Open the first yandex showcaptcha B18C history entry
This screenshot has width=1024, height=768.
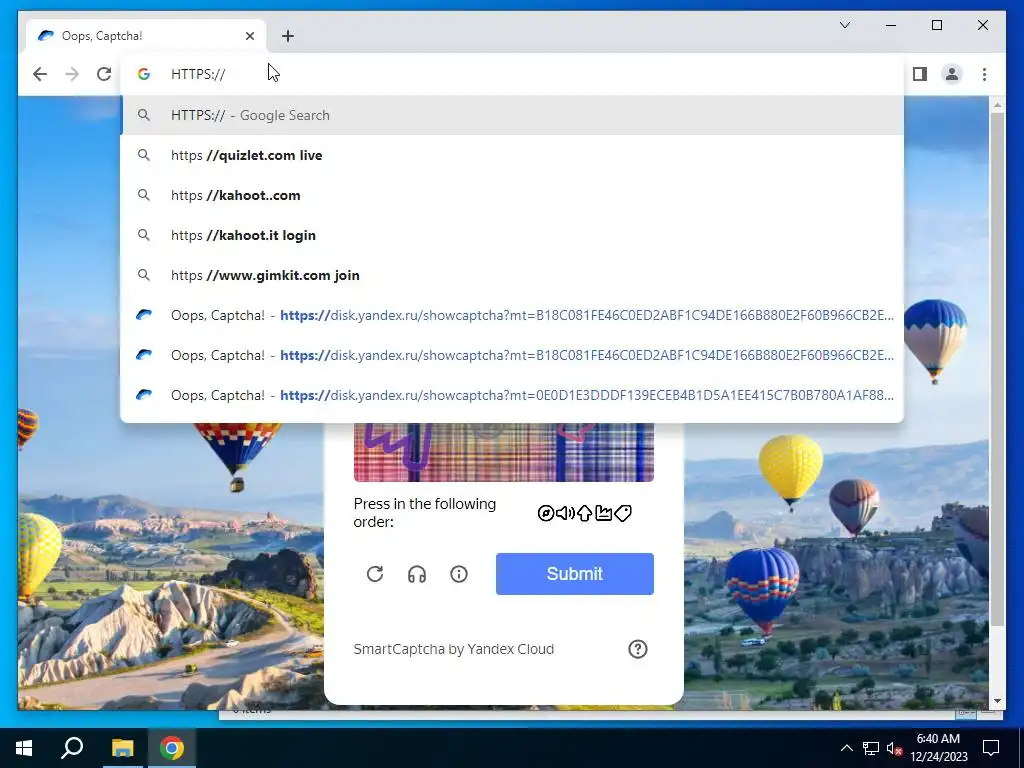pyautogui.click(x=513, y=315)
